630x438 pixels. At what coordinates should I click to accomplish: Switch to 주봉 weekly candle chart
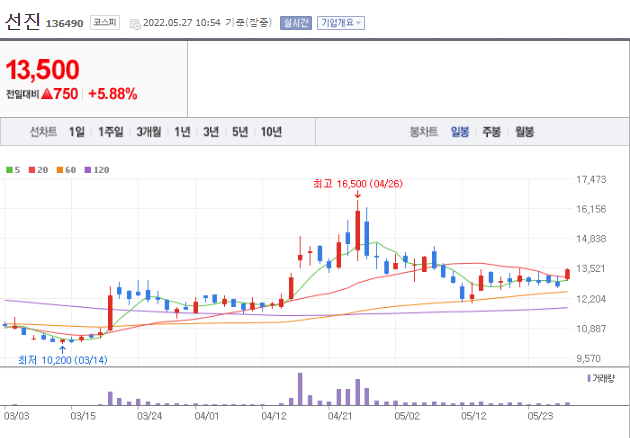491,132
